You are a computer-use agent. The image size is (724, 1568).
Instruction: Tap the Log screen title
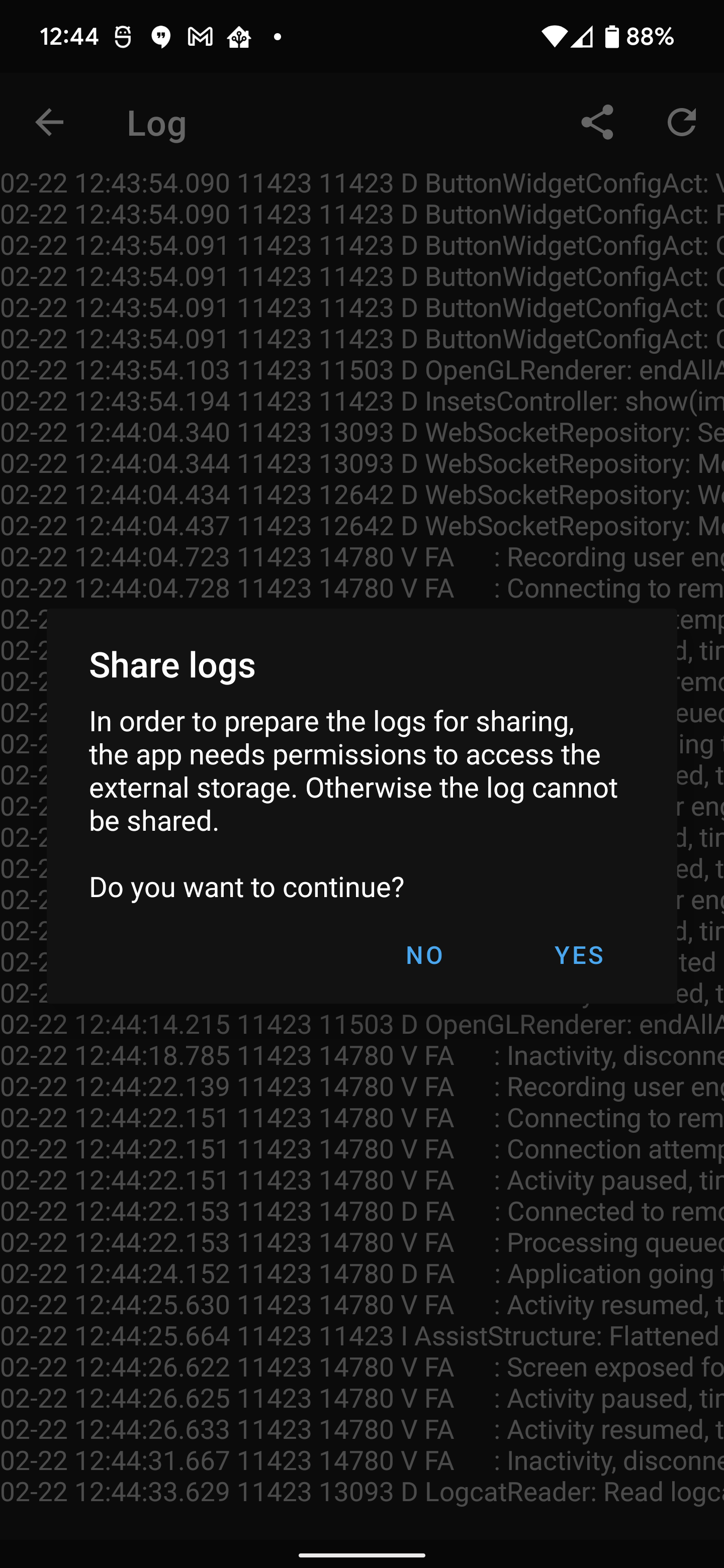(156, 124)
